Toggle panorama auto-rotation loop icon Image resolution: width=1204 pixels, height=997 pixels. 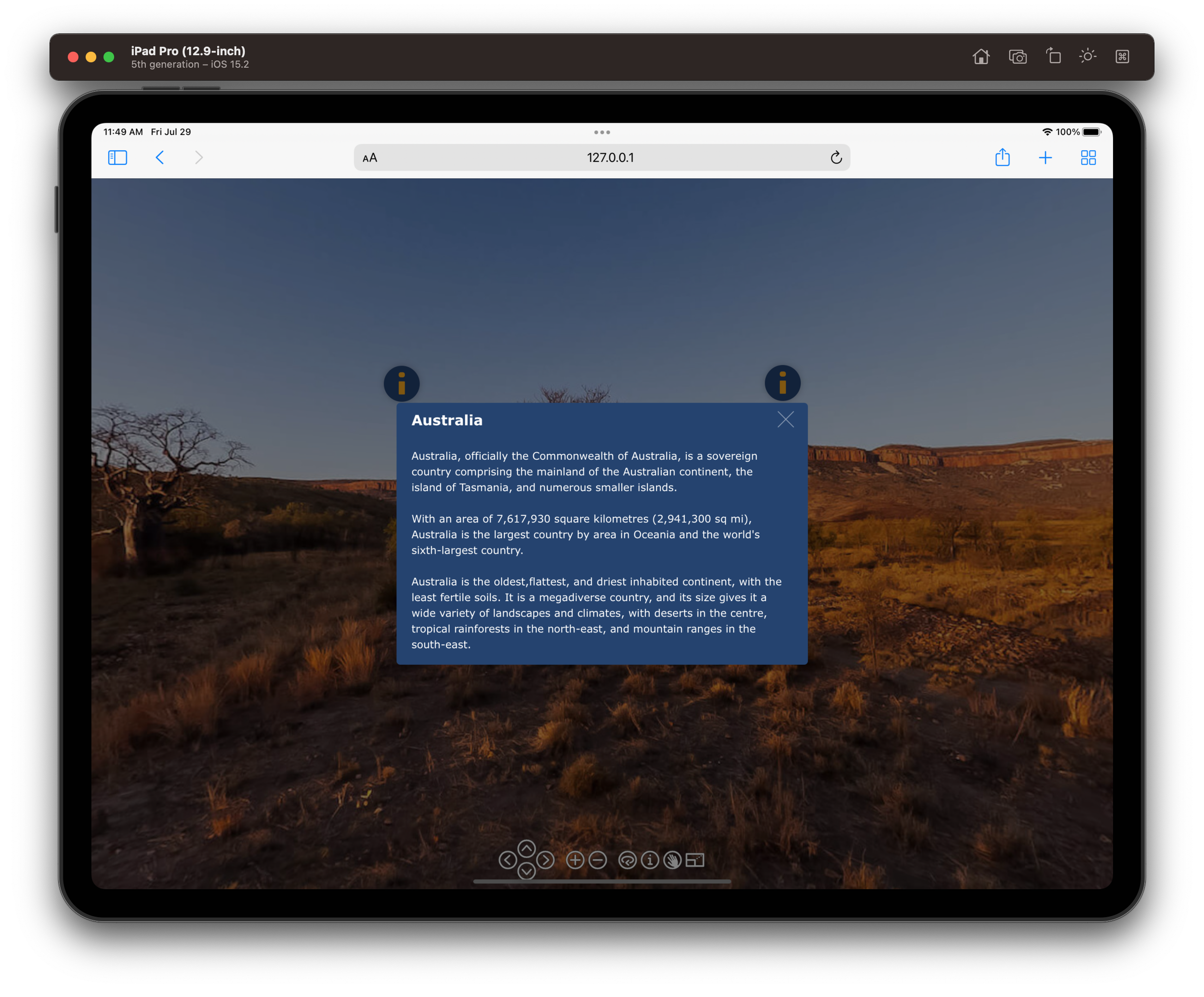click(627, 860)
